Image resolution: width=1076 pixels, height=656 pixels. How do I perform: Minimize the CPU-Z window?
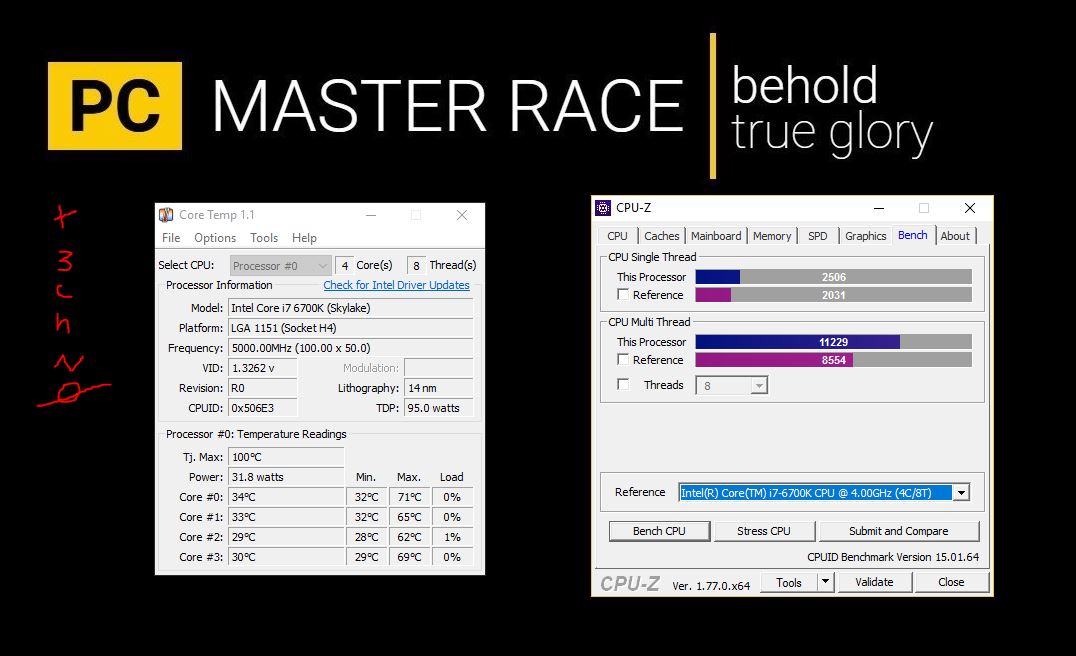click(879, 208)
